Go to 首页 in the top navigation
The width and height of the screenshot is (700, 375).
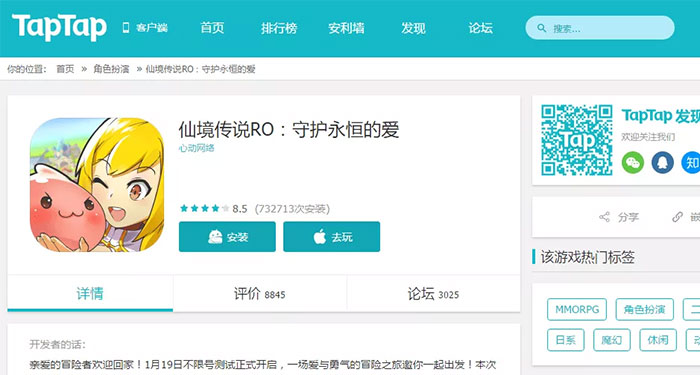(212, 28)
